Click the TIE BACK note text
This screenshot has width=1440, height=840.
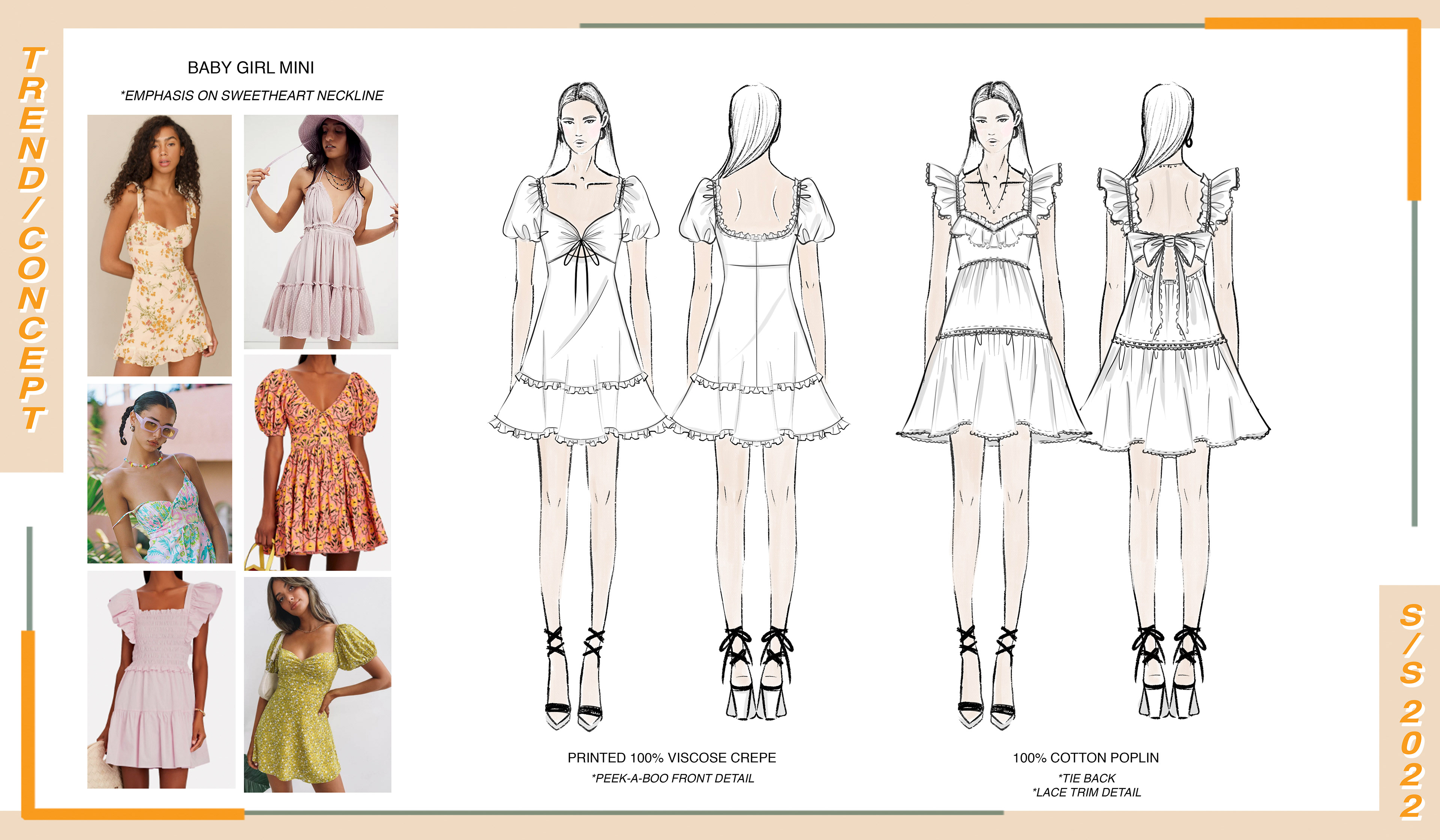(x=1086, y=778)
